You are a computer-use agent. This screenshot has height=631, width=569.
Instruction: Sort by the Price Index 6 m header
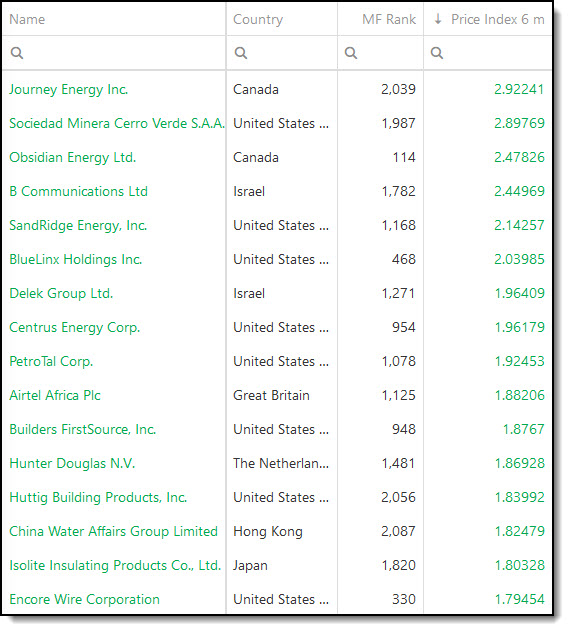point(498,19)
